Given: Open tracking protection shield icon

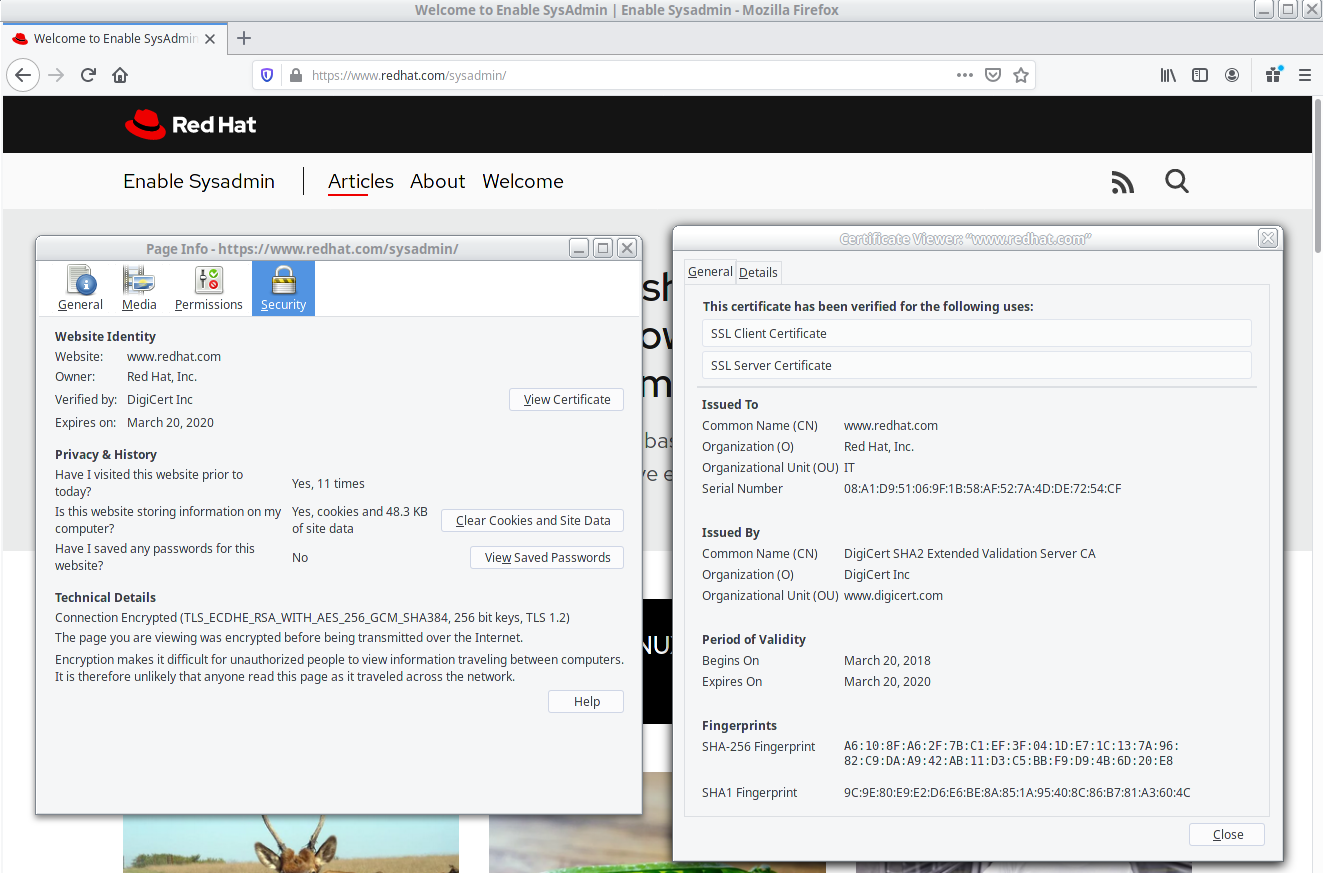Looking at the screenshot, I should (267, 75).
